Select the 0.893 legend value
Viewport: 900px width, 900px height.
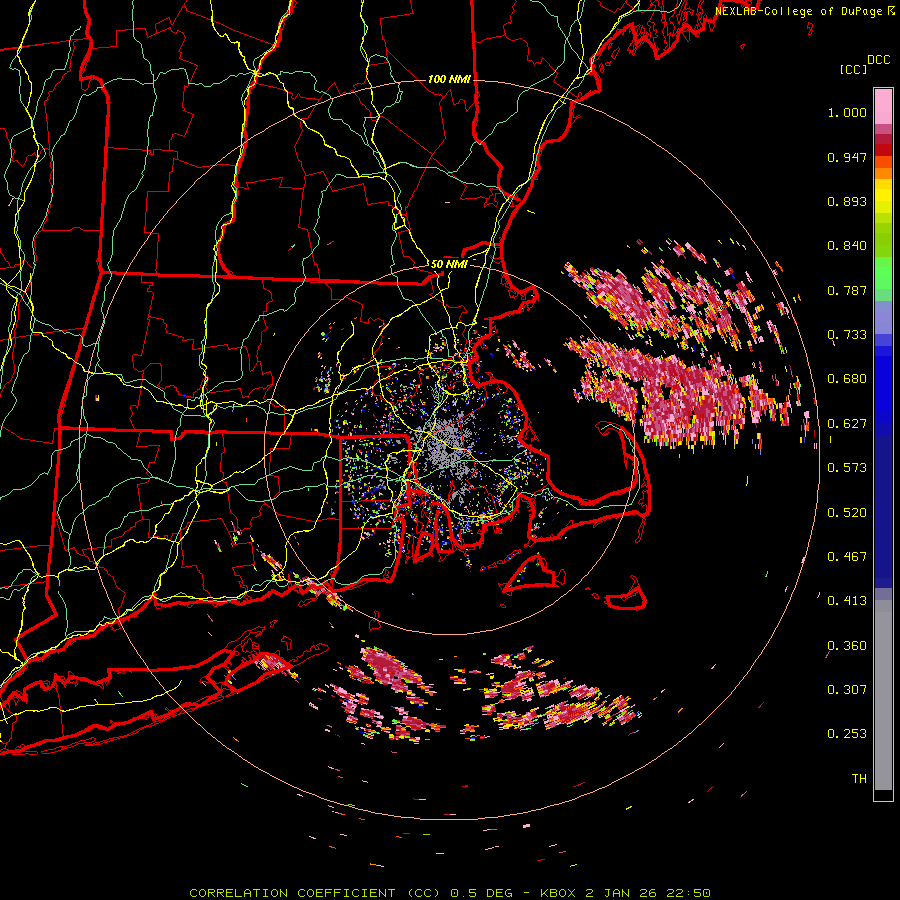[x=847, y=201]
